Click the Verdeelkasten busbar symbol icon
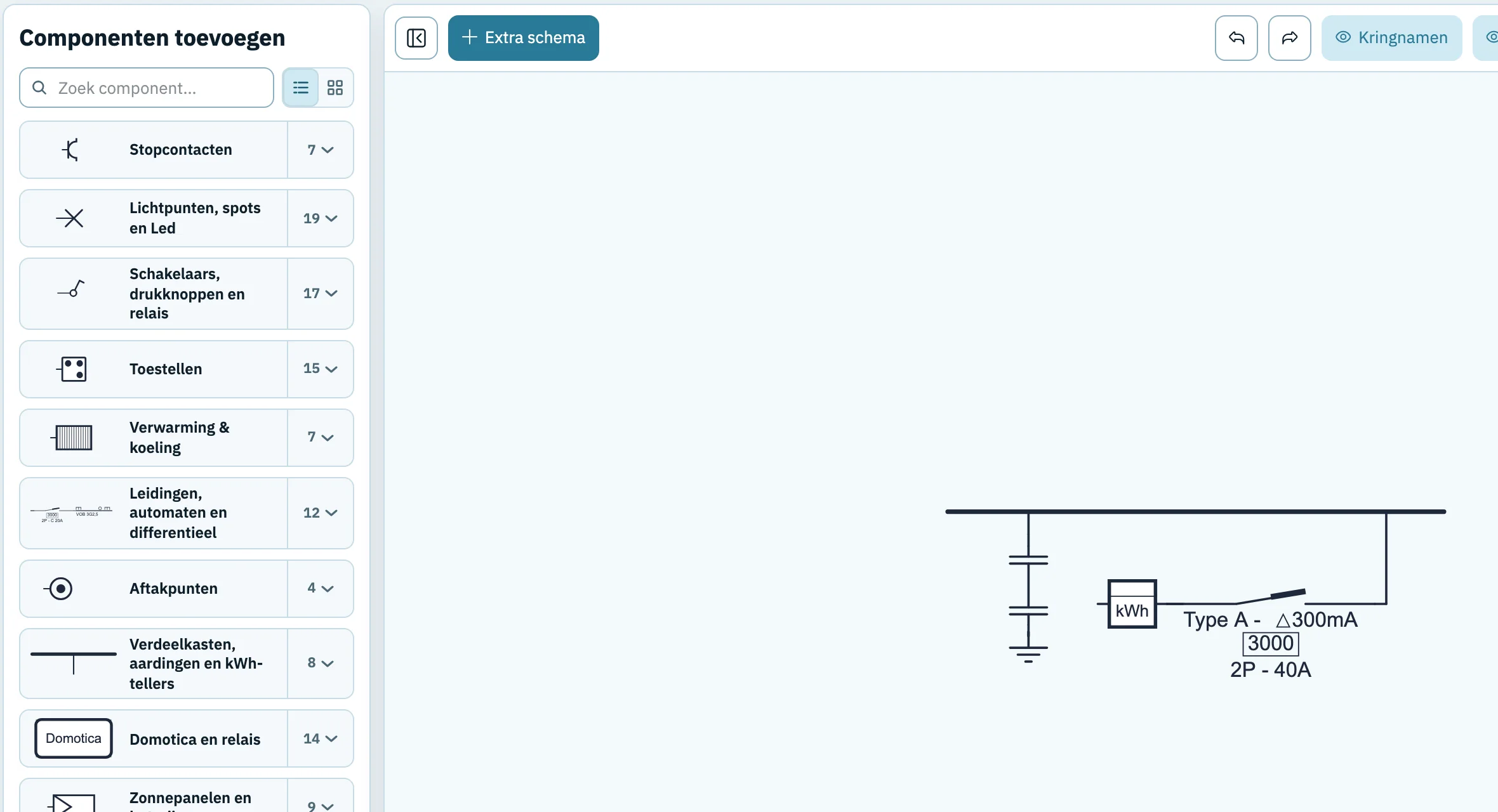This screenshot has width=1498, height=812. click(74, 663)
